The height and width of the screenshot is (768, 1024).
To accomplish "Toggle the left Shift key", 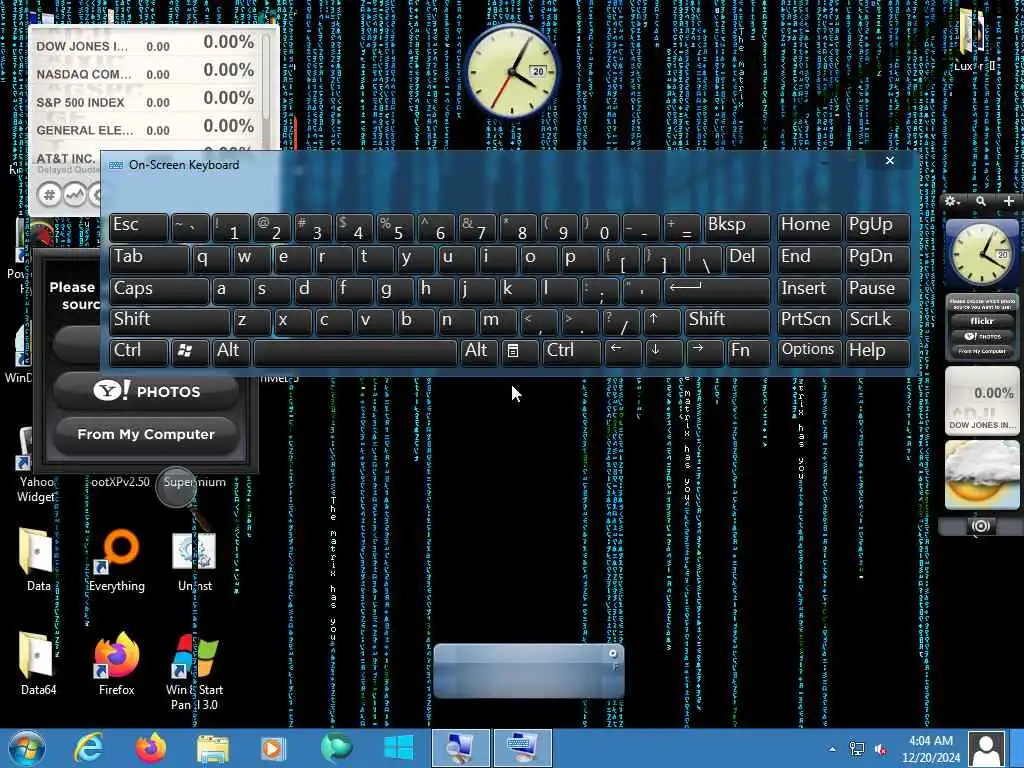I will click(169, 321).
